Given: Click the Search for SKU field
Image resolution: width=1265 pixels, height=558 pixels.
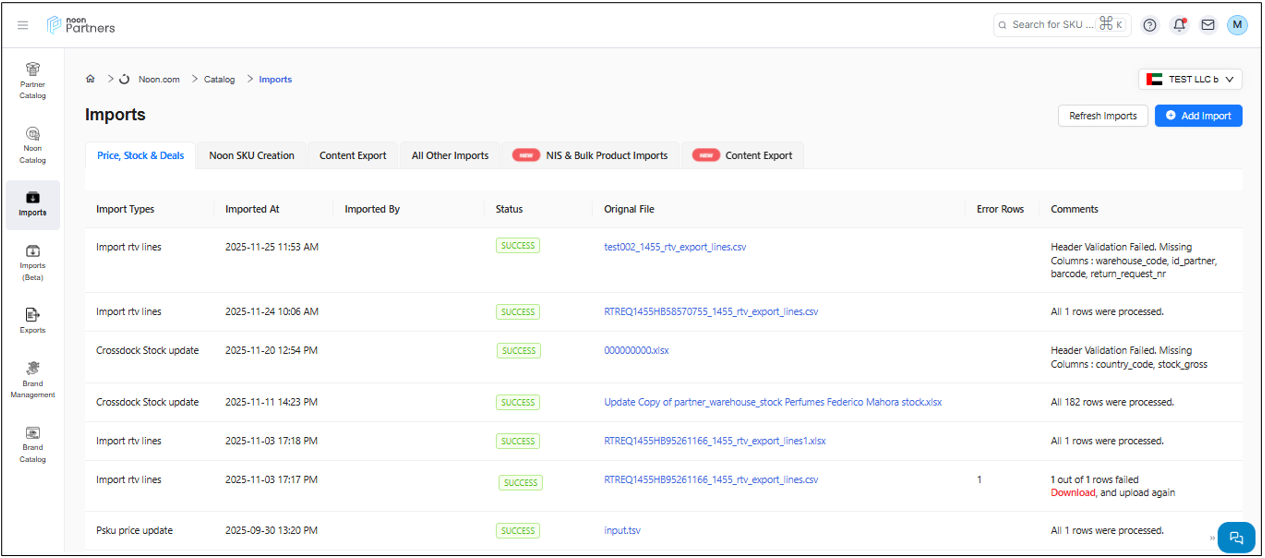Looking at the screenshot, I should point(1055,25).
